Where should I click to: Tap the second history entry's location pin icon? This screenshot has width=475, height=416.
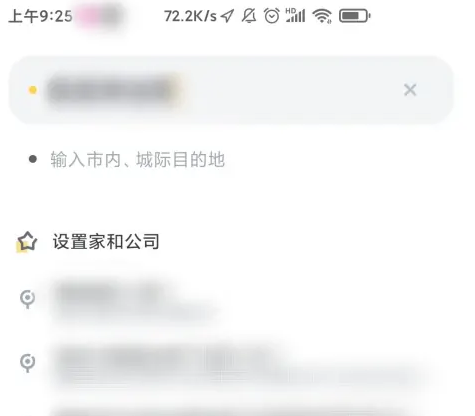[x=27, y=363]
